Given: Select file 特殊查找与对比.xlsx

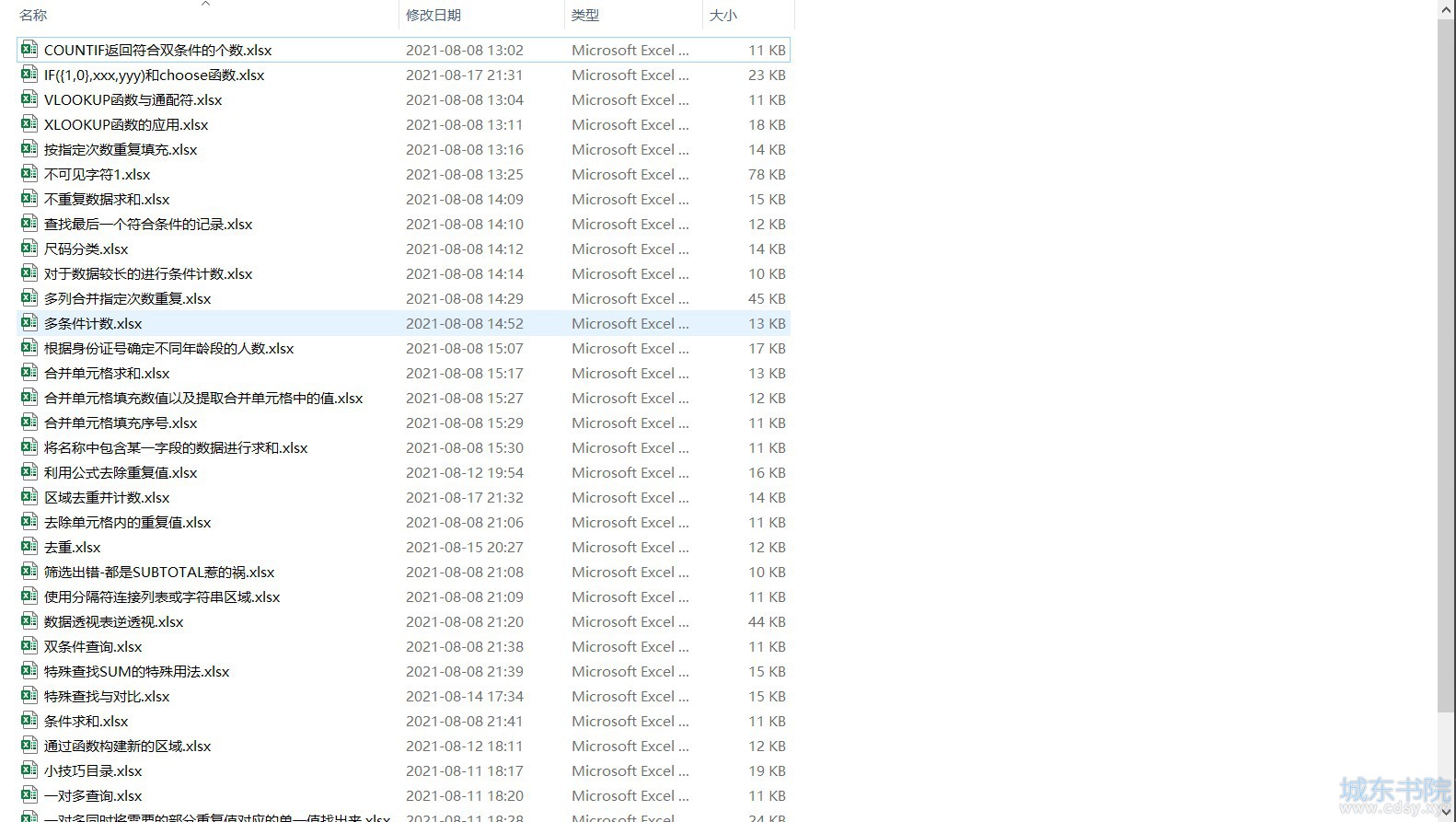Looking at the screenshot, I should click(x=107, y=696).
